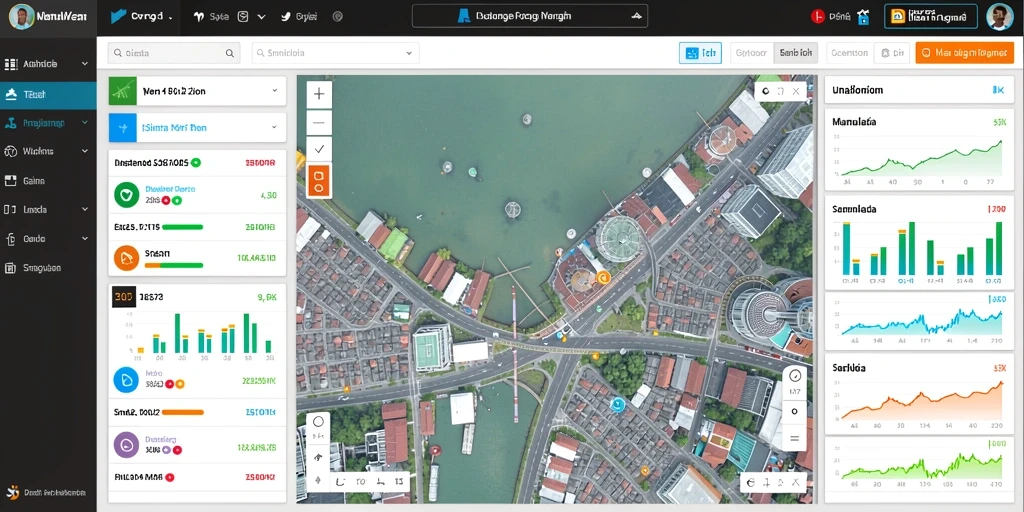Click the blue logo icon beside Cvngd

click(119, 17)
